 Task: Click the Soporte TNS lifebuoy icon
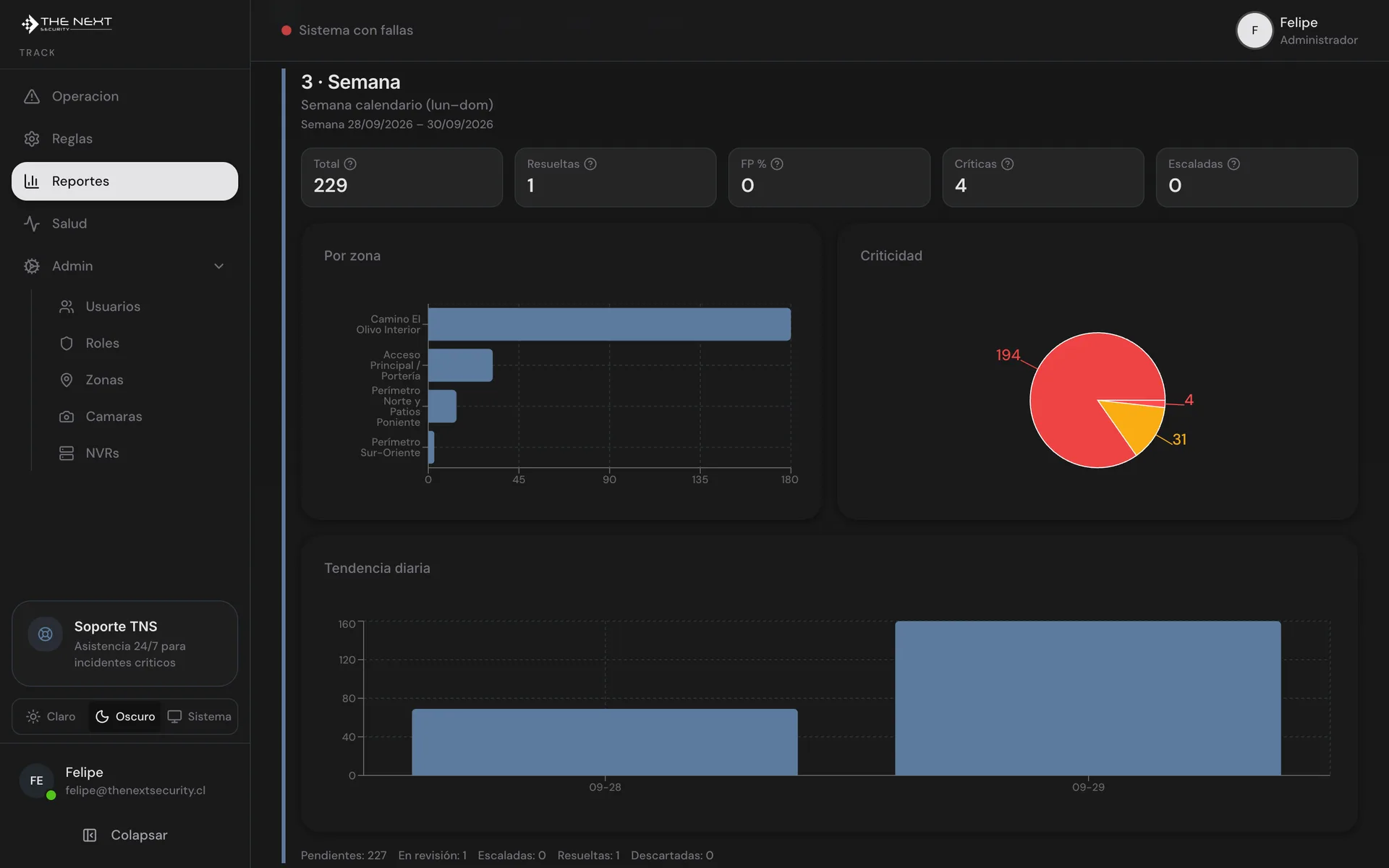pos(45,634)
